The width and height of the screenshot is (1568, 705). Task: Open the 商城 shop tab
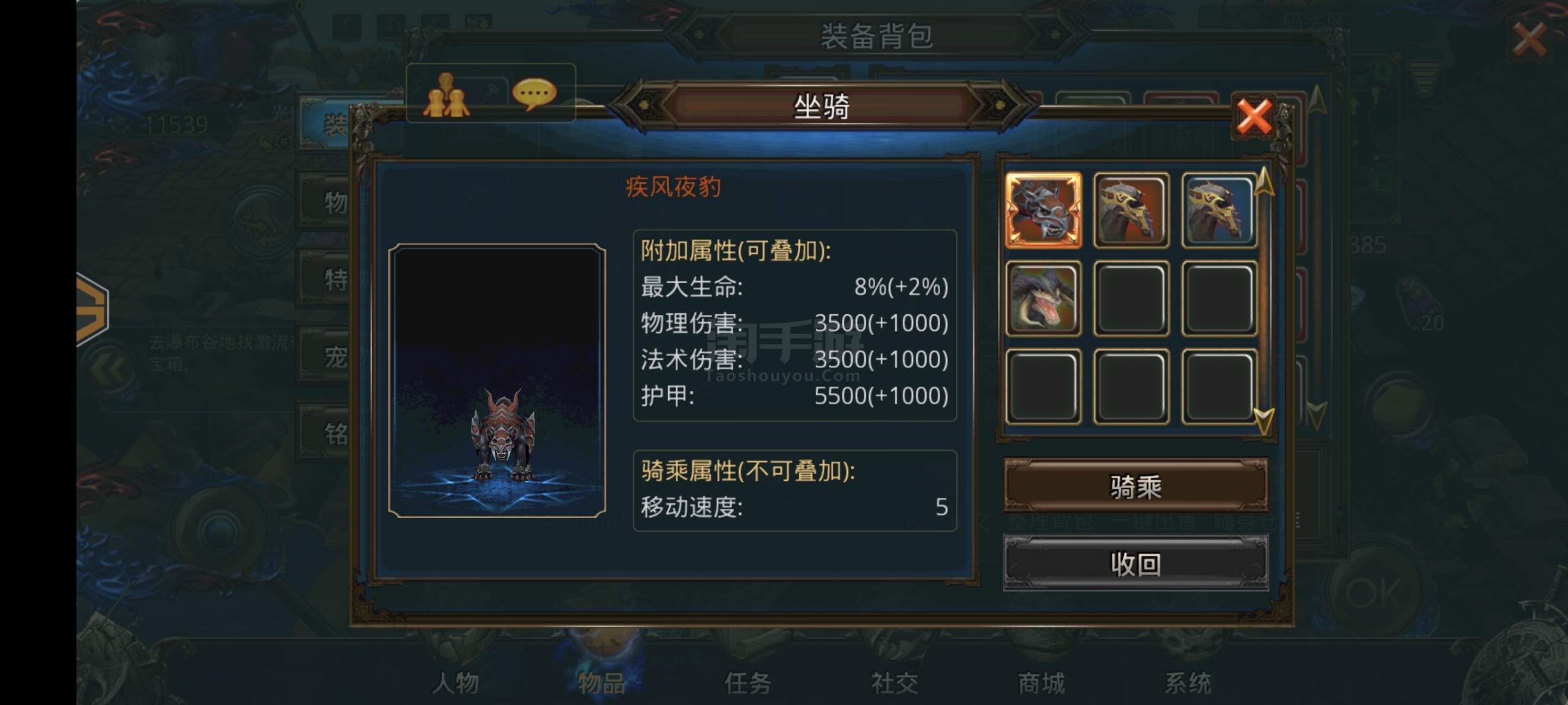click(1041, 682)
